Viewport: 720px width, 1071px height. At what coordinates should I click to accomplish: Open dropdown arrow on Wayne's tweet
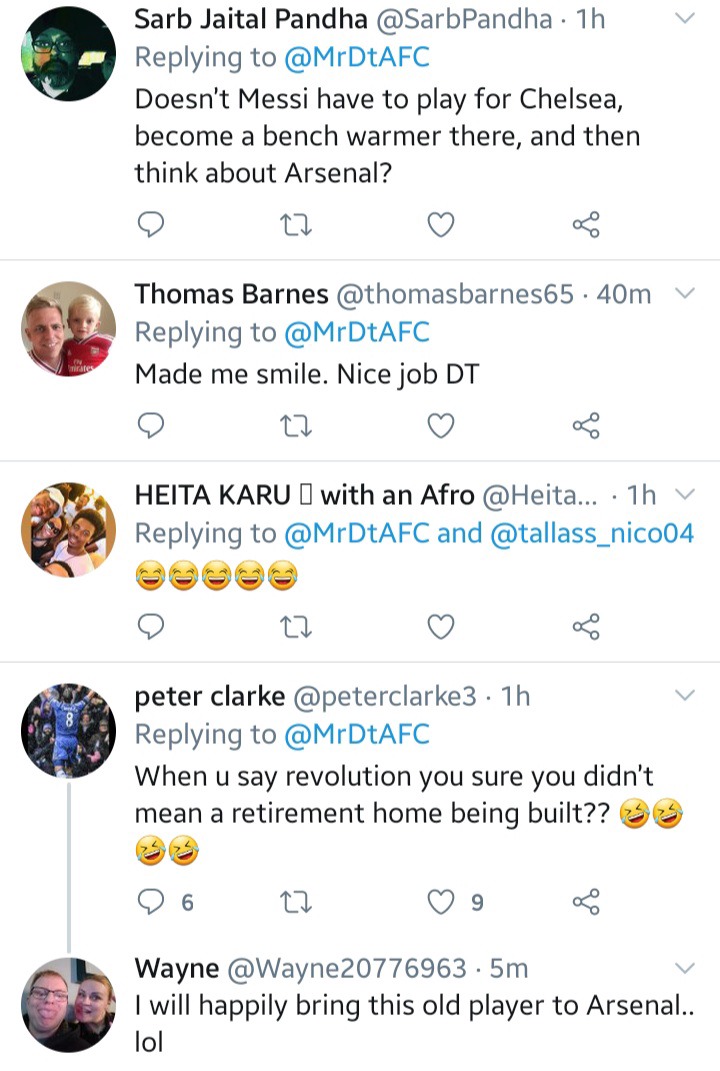click(x=684, y=968)
